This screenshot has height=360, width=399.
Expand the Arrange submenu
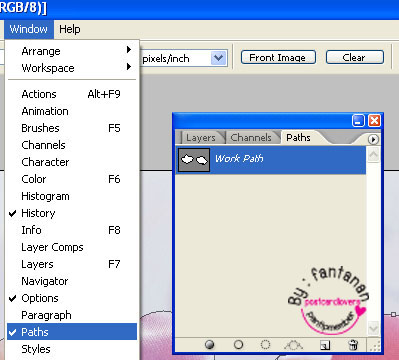tap(72, 51)
